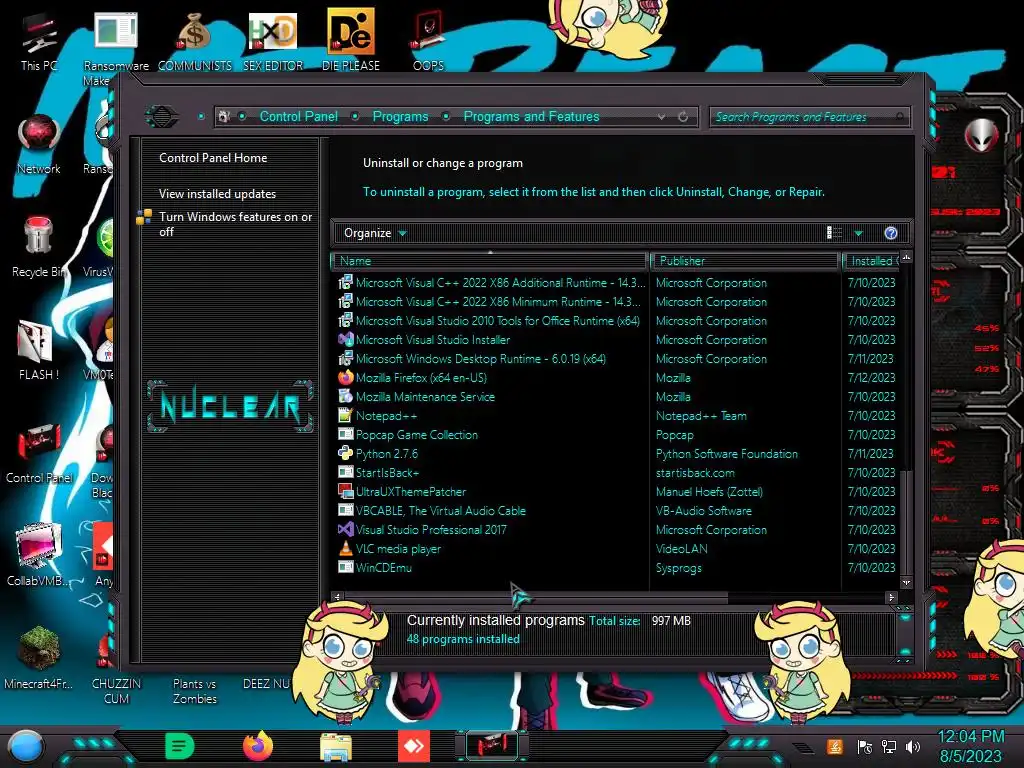This screenshot has height=768, width=1024.
Task: Open View installed updates link
Action: [x=217, y=194]
